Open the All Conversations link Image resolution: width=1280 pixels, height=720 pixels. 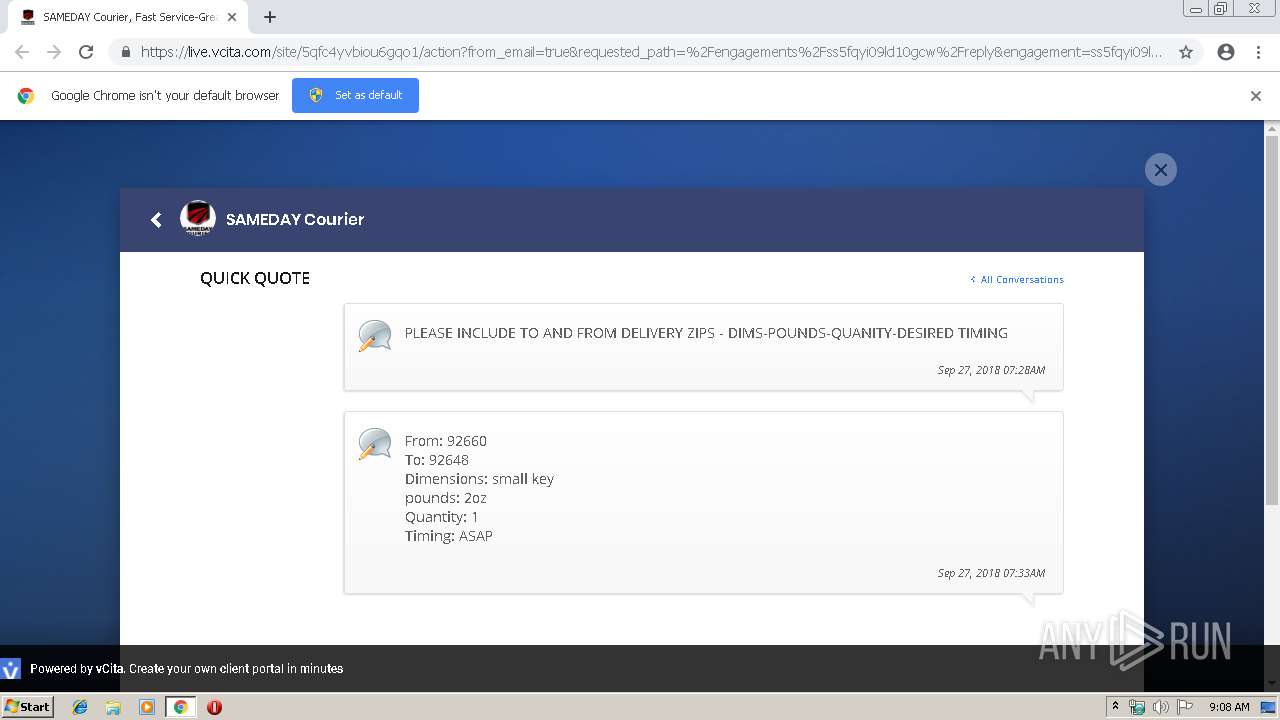click(1017, 279)
